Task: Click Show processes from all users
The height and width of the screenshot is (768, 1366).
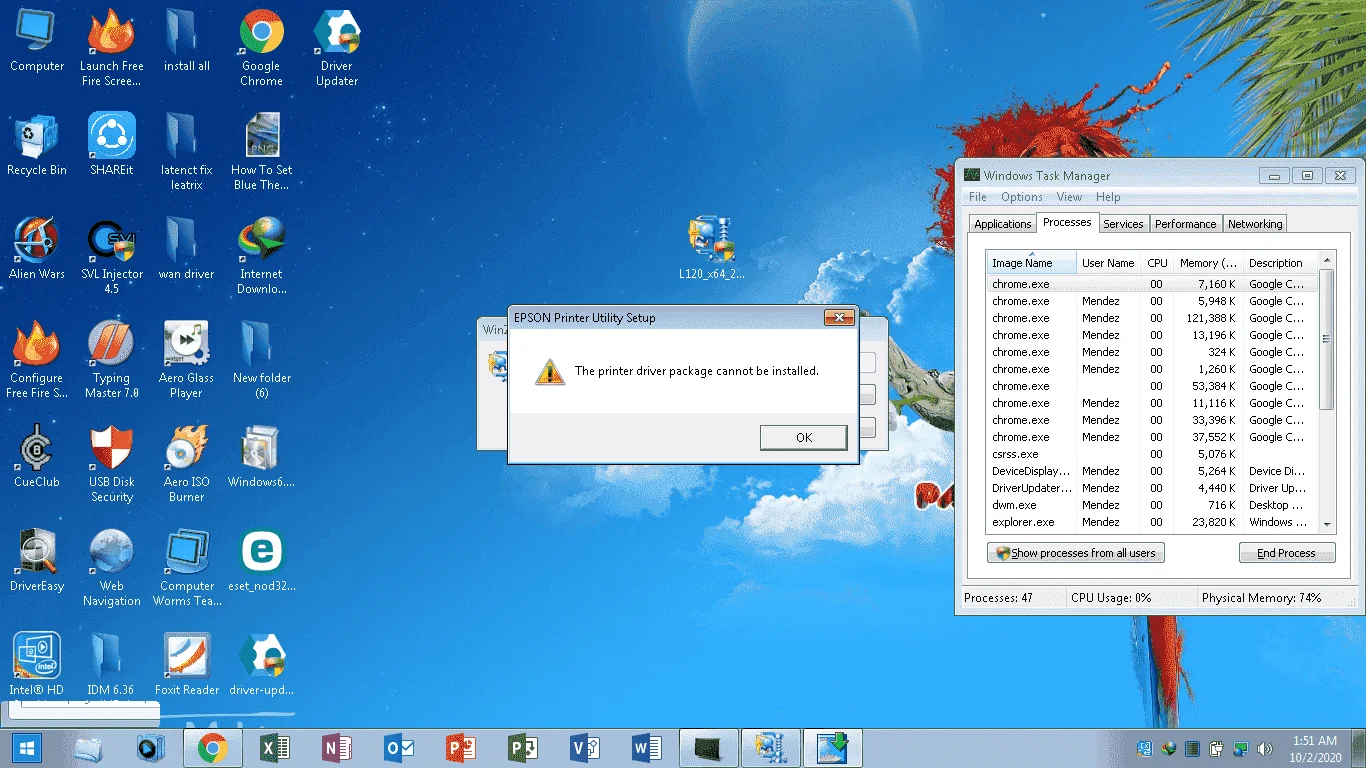Action: (1076, 553)
